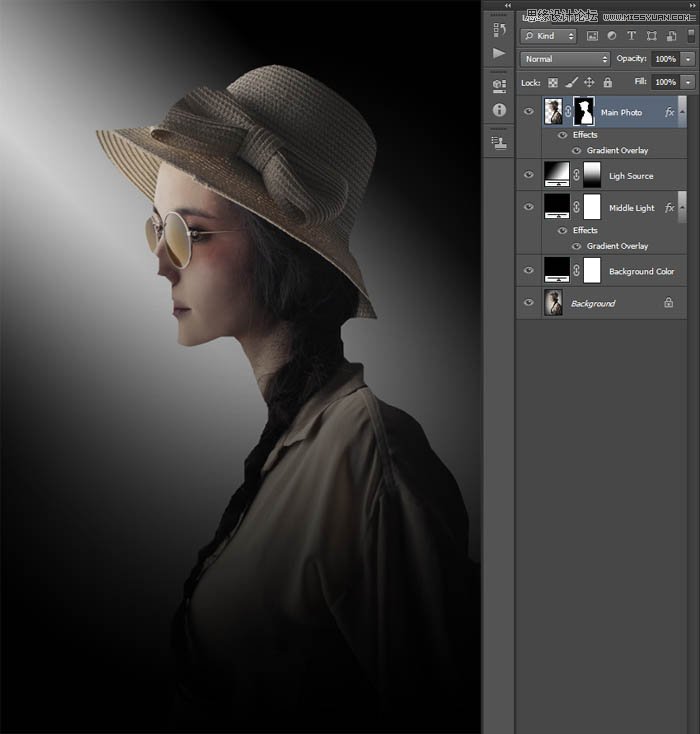Open the Kind filter type dropdown

coord(547,35)
